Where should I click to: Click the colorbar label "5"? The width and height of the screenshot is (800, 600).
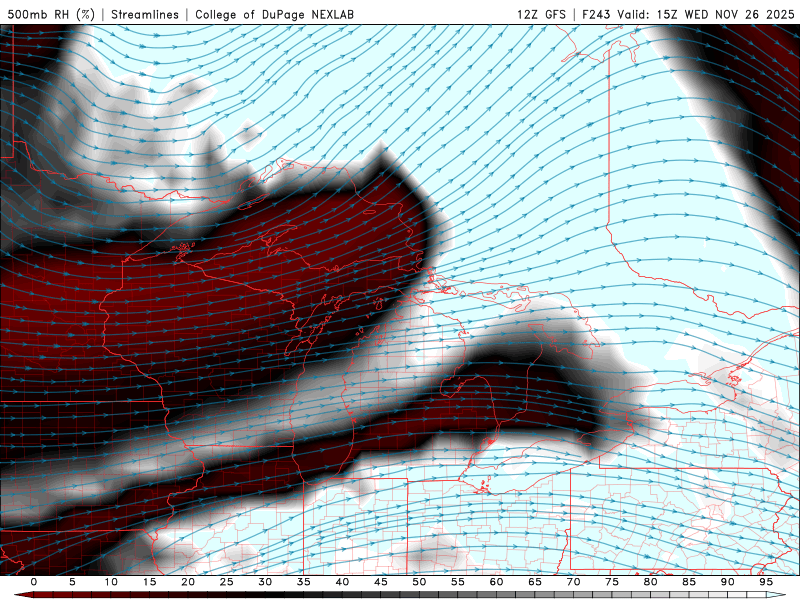[72, 582]
